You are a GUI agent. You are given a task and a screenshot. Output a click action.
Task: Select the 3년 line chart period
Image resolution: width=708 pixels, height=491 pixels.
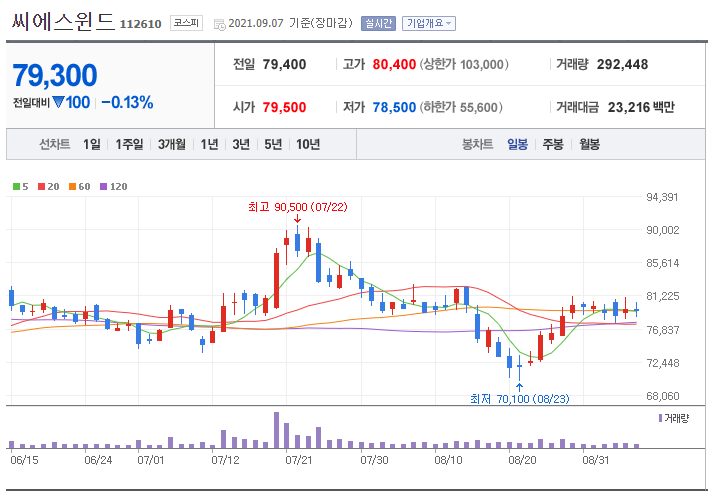(x=241, y=144)
